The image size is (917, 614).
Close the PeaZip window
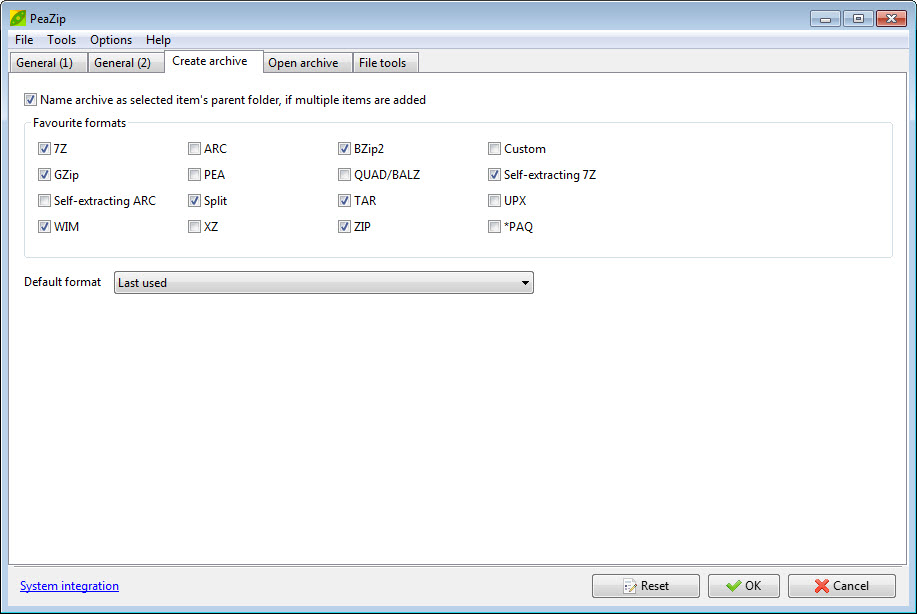[x=891, y=19]
